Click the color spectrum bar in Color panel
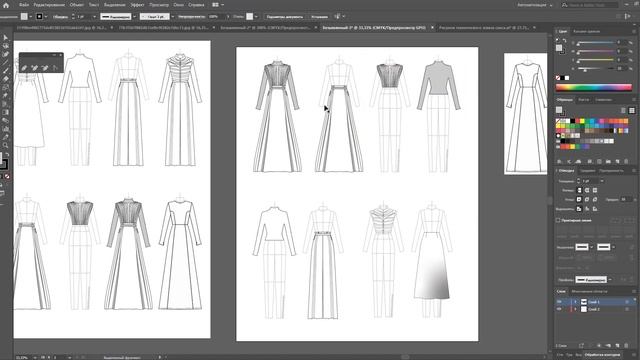Image resolution: width=640 pixels, height=360 pixels. coord(594,88)
